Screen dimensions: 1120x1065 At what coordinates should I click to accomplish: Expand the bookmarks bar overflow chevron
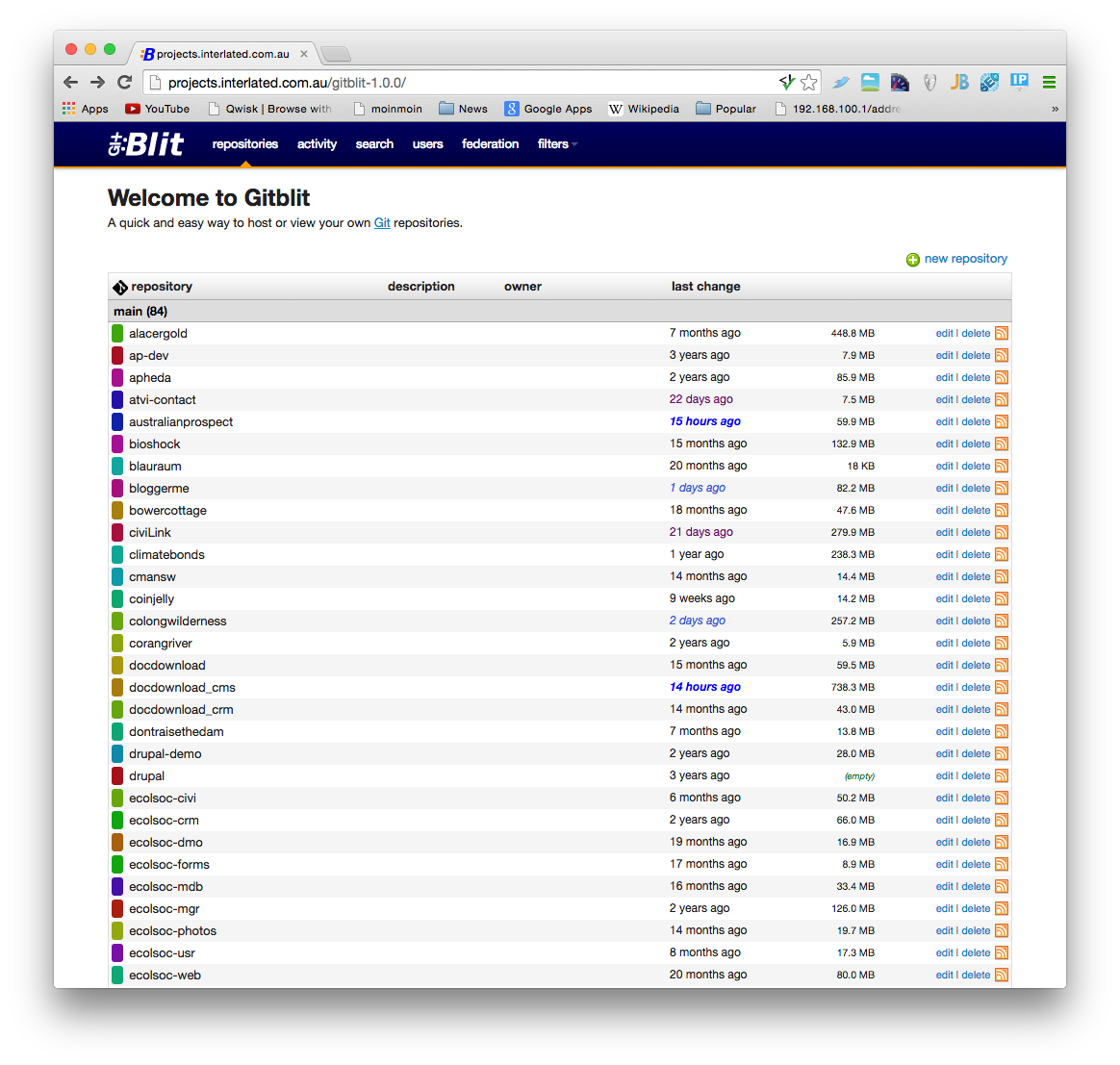point(1055,109)
